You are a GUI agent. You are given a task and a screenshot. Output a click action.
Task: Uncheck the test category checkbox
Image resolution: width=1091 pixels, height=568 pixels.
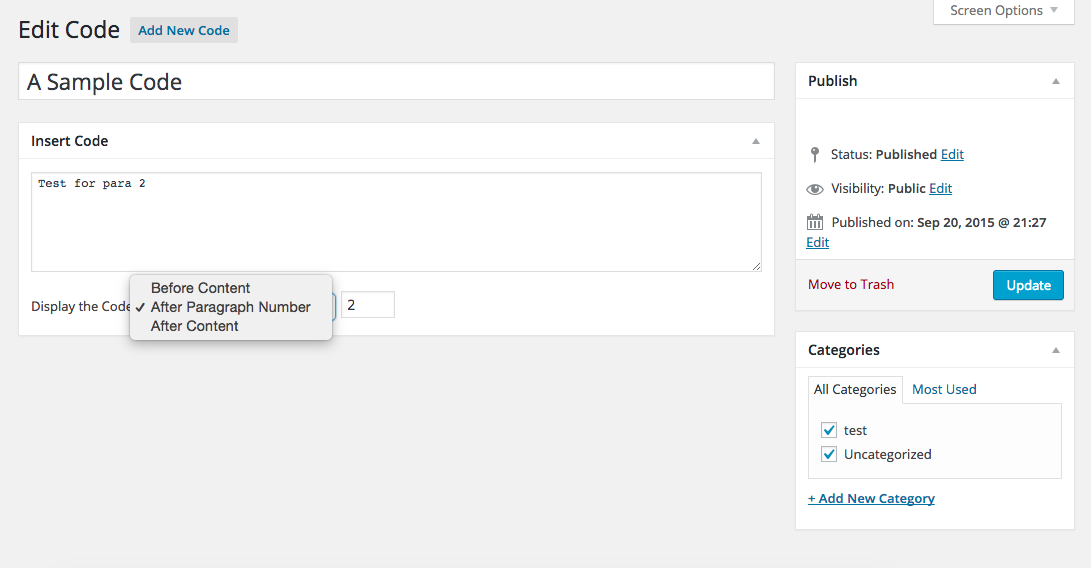coord(829,430)
